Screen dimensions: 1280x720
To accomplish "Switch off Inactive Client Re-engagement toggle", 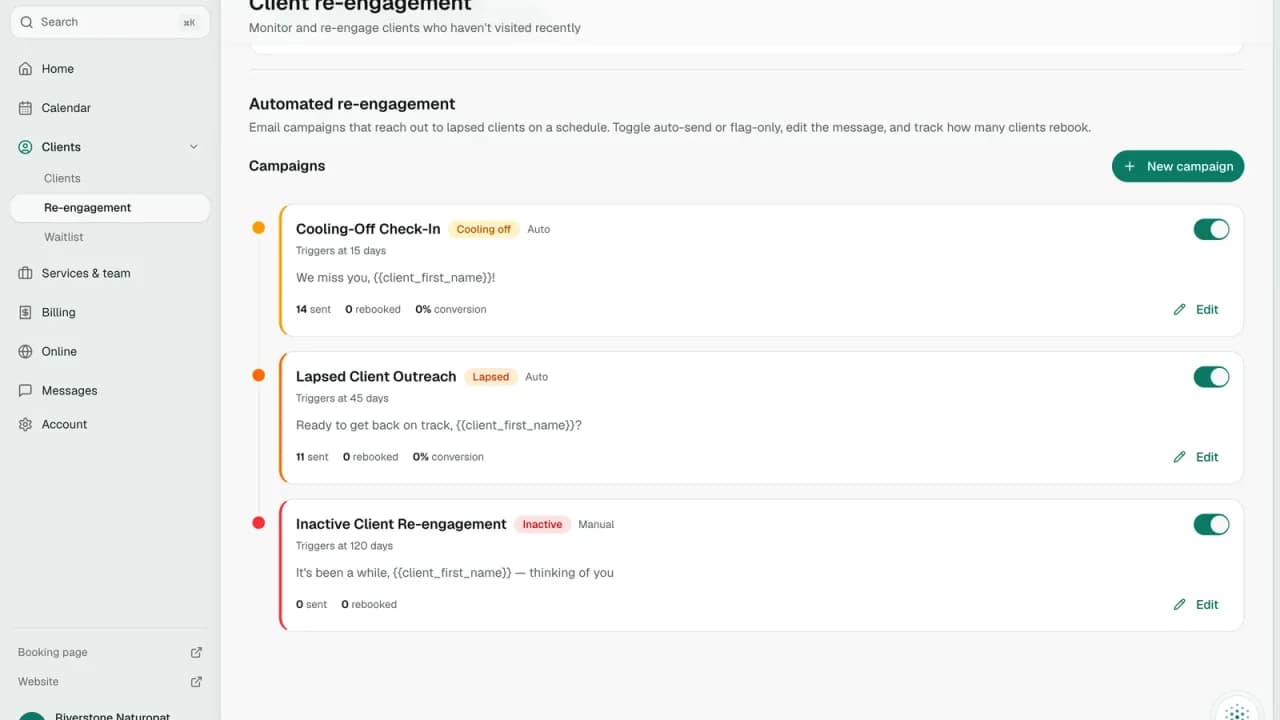I will (x=1211, y=524).
